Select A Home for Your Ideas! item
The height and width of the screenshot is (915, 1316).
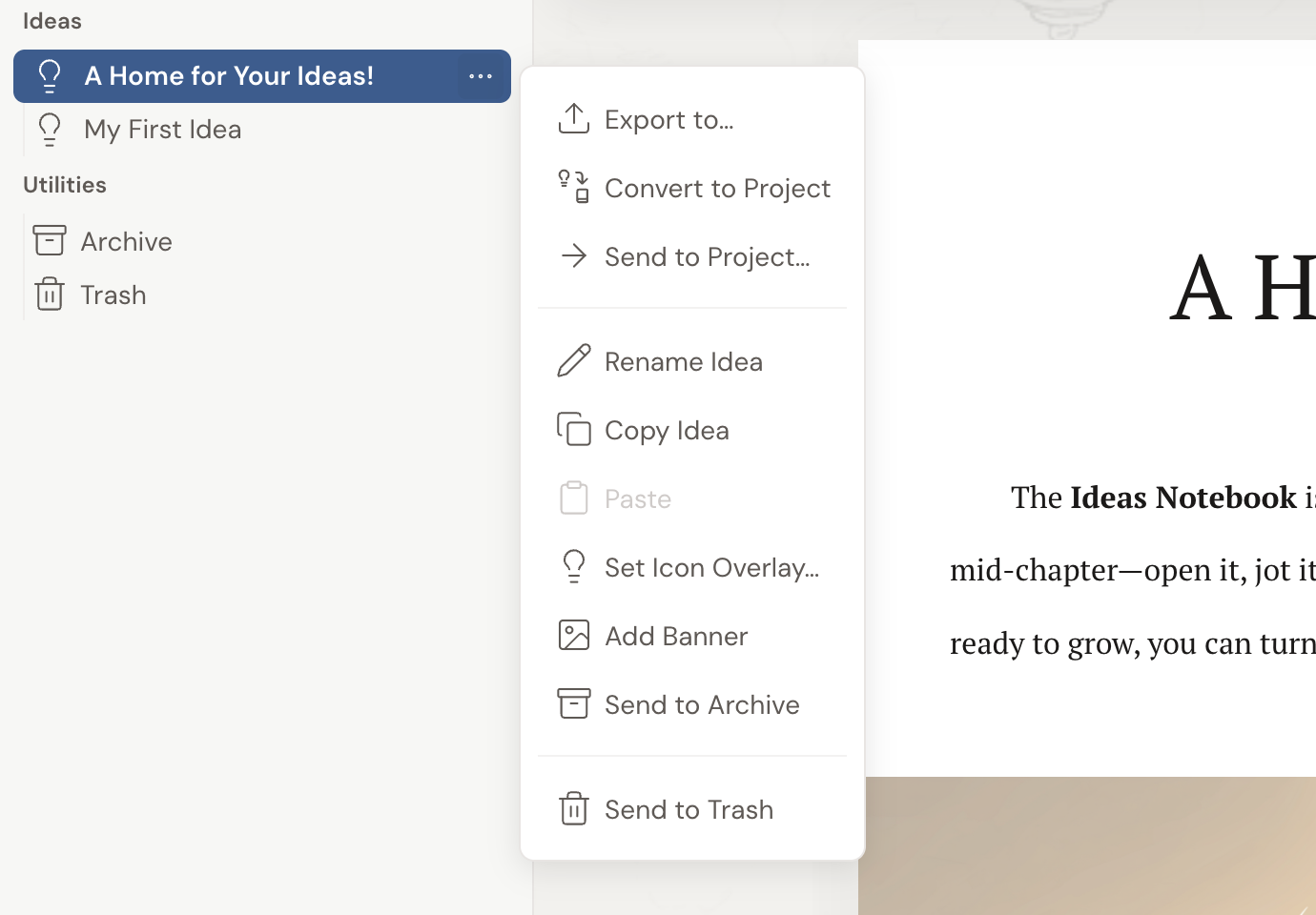coord(262,76)
